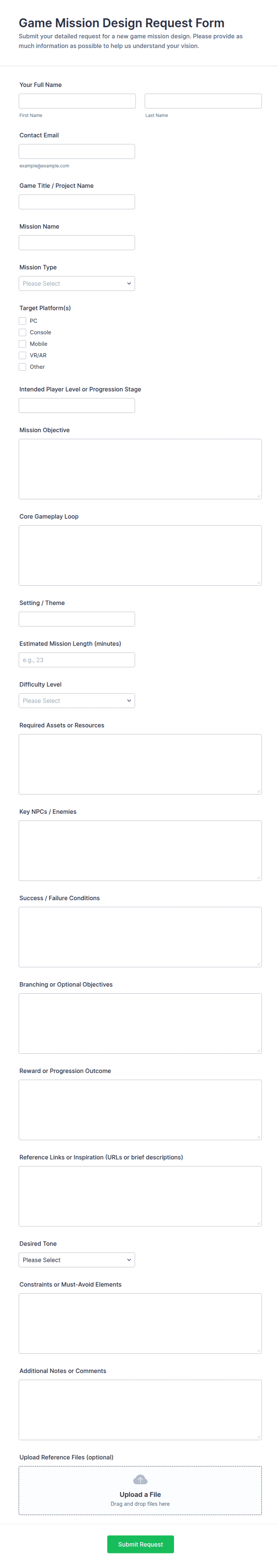The width and height of the screenshot is (278, 1568).
Task: Enable the VR/AR platform option
Action: tap(22, 356)
